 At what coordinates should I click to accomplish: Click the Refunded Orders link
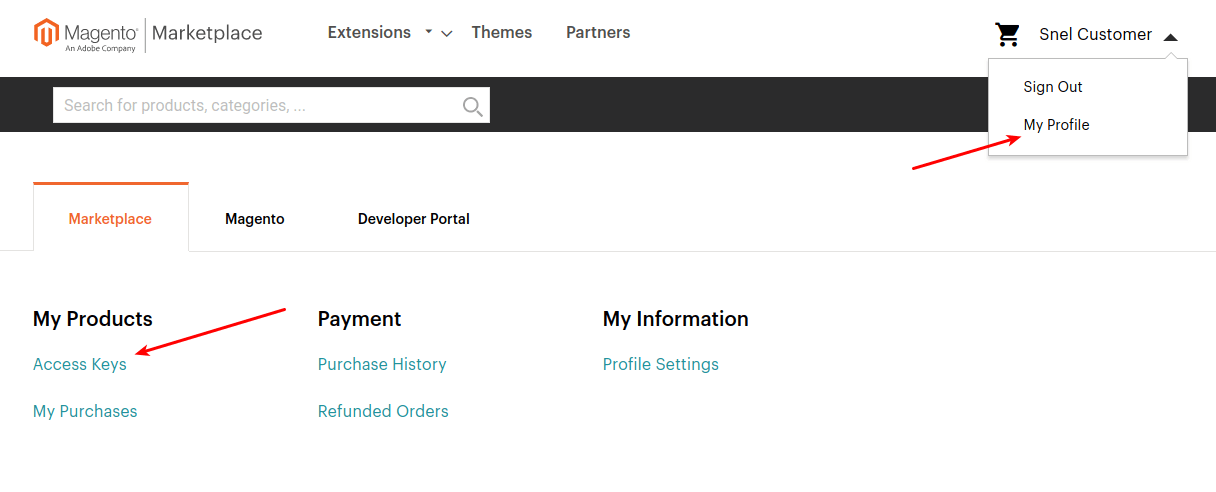tap(383, 411)
